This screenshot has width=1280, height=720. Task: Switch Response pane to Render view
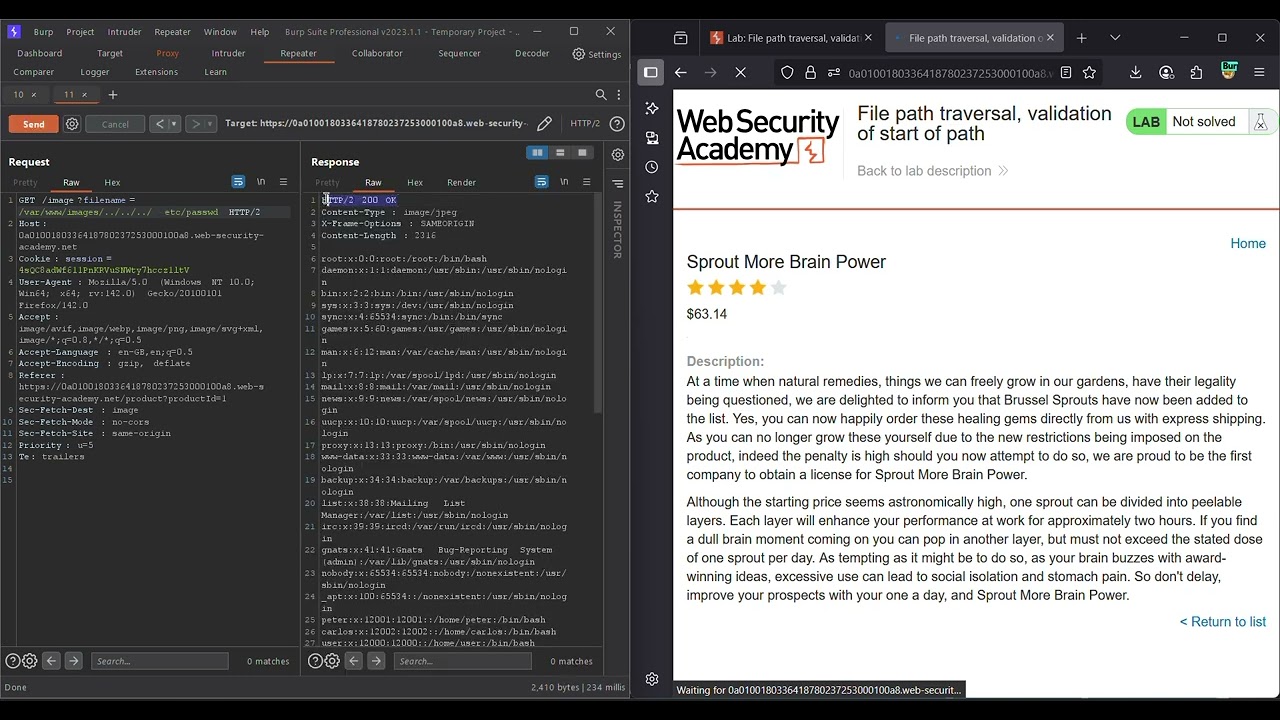461,182
